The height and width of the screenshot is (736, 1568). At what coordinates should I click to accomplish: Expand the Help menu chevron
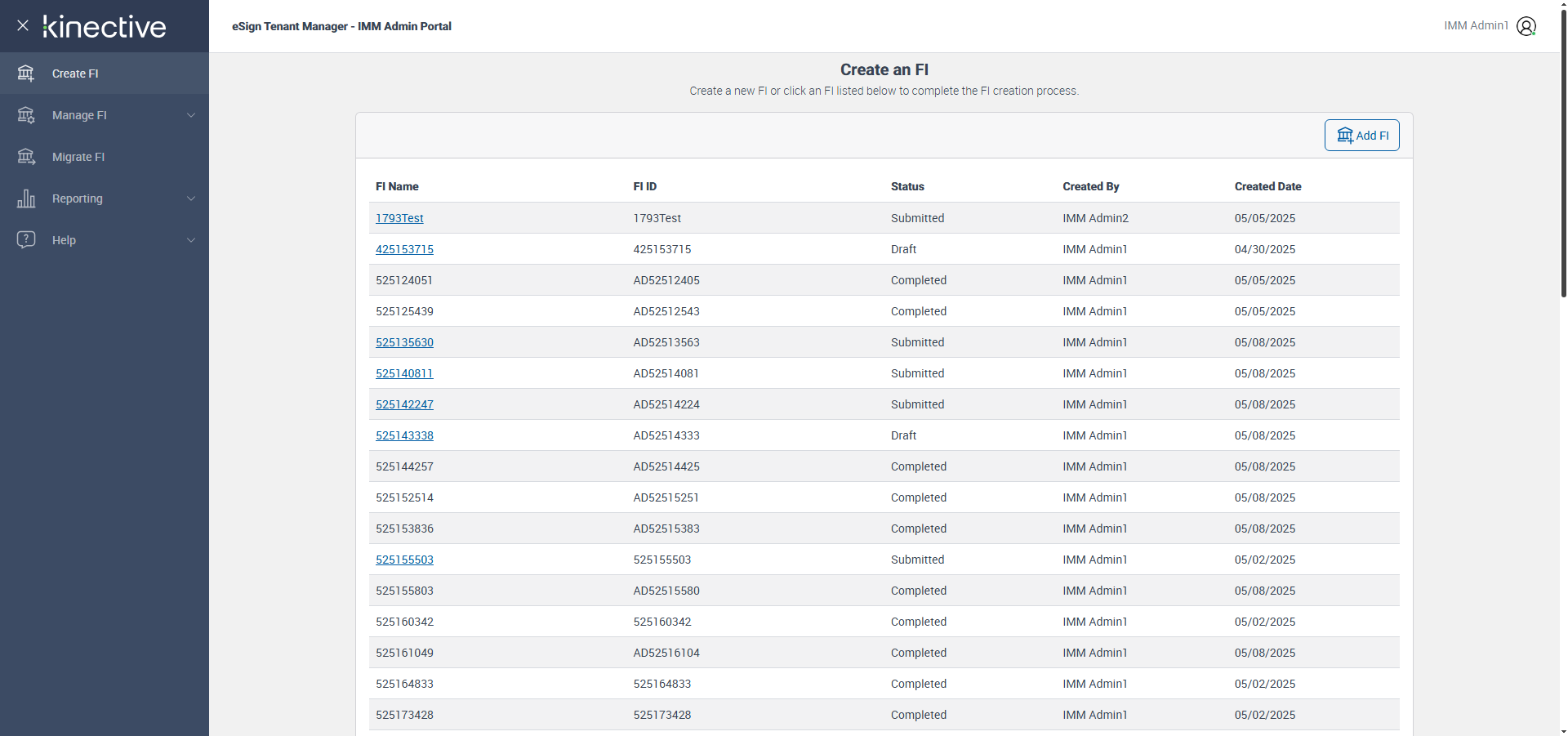[191, 240]
